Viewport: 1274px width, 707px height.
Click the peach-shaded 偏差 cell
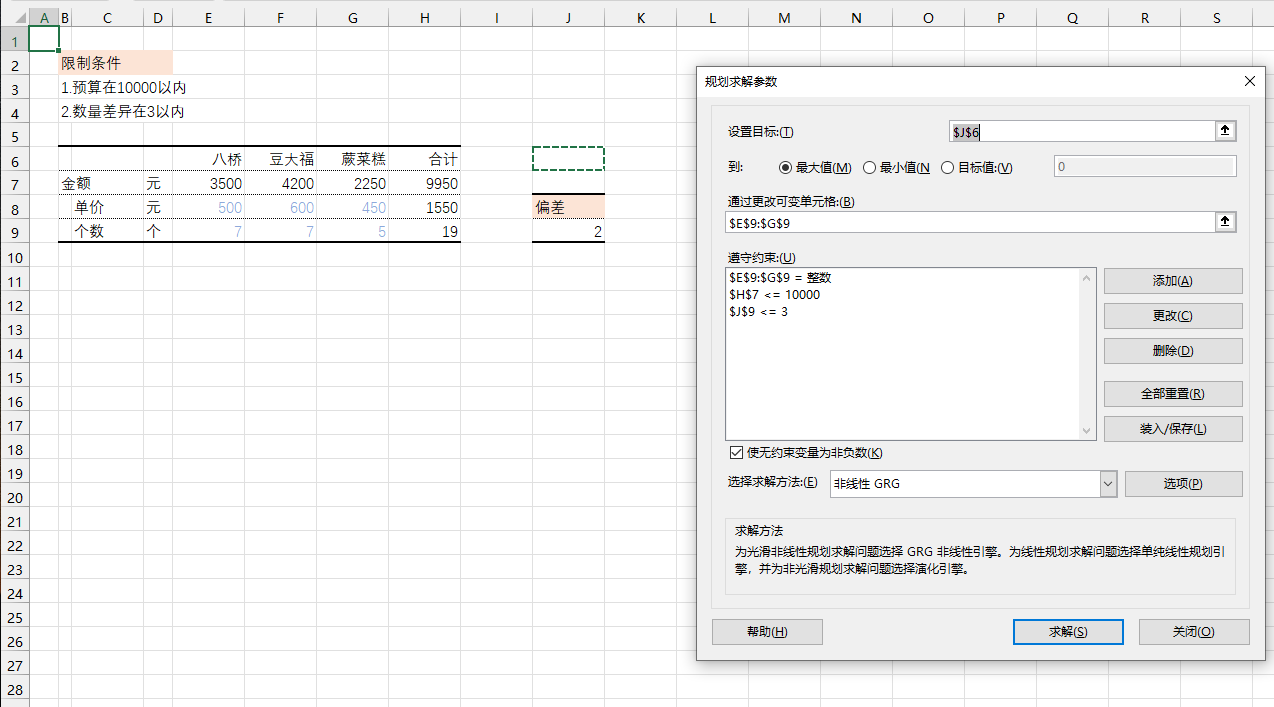tap(568, 207)
